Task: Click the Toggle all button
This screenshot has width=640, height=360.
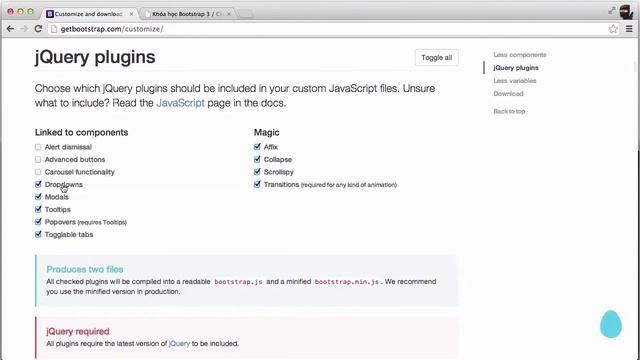Action: (x=436, y=58)
